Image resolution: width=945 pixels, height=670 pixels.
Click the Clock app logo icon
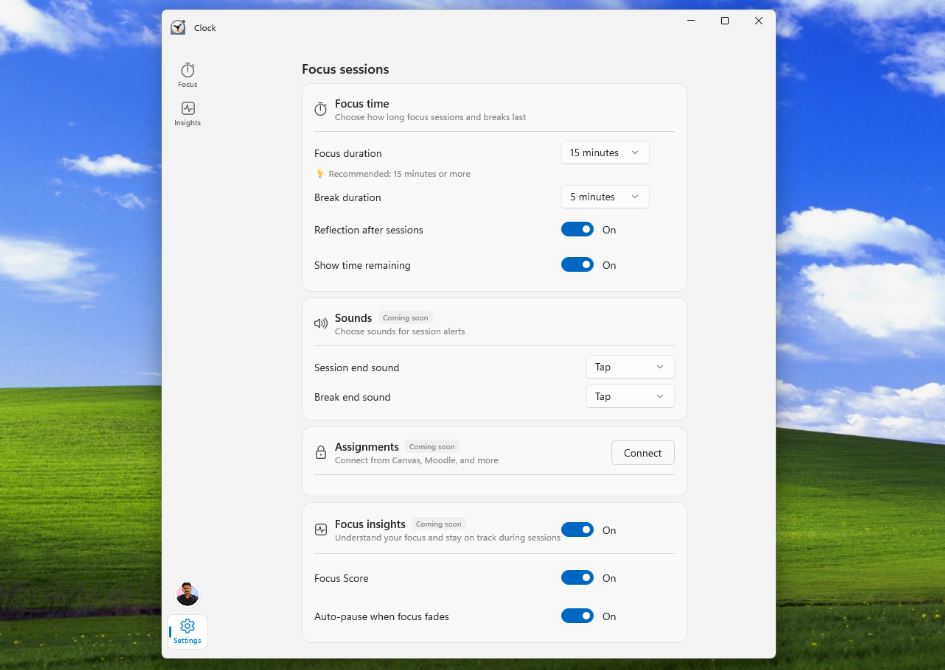(x=178, y=28)
